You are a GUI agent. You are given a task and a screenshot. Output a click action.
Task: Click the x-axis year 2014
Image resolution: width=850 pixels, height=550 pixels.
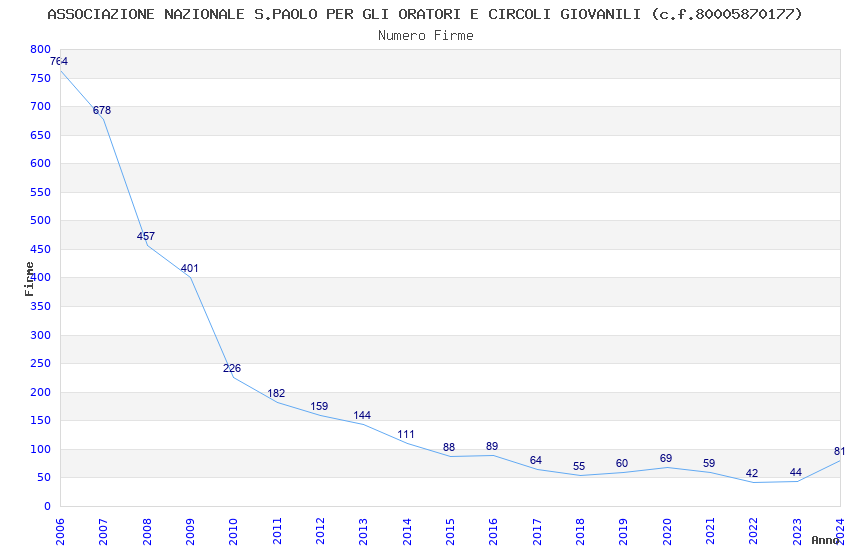click(407, 532)
